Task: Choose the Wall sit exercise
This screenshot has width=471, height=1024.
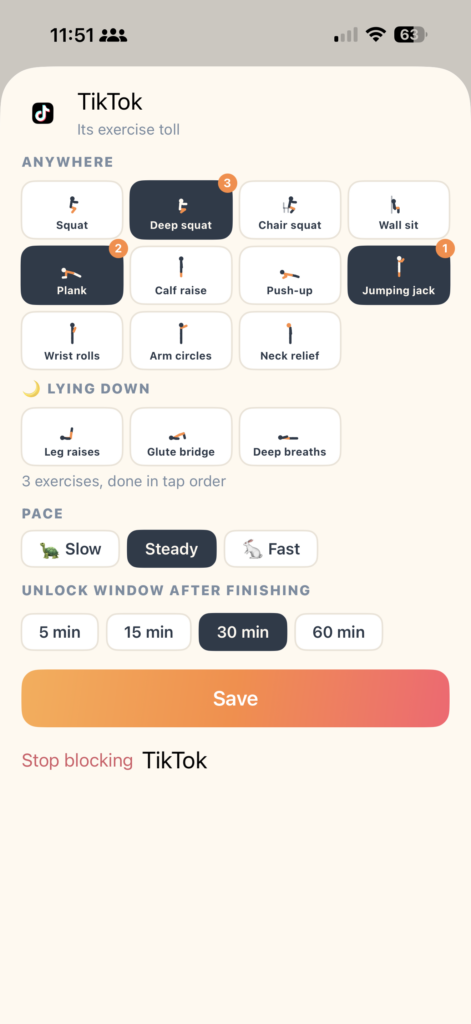Action: (x=398, y=210)
